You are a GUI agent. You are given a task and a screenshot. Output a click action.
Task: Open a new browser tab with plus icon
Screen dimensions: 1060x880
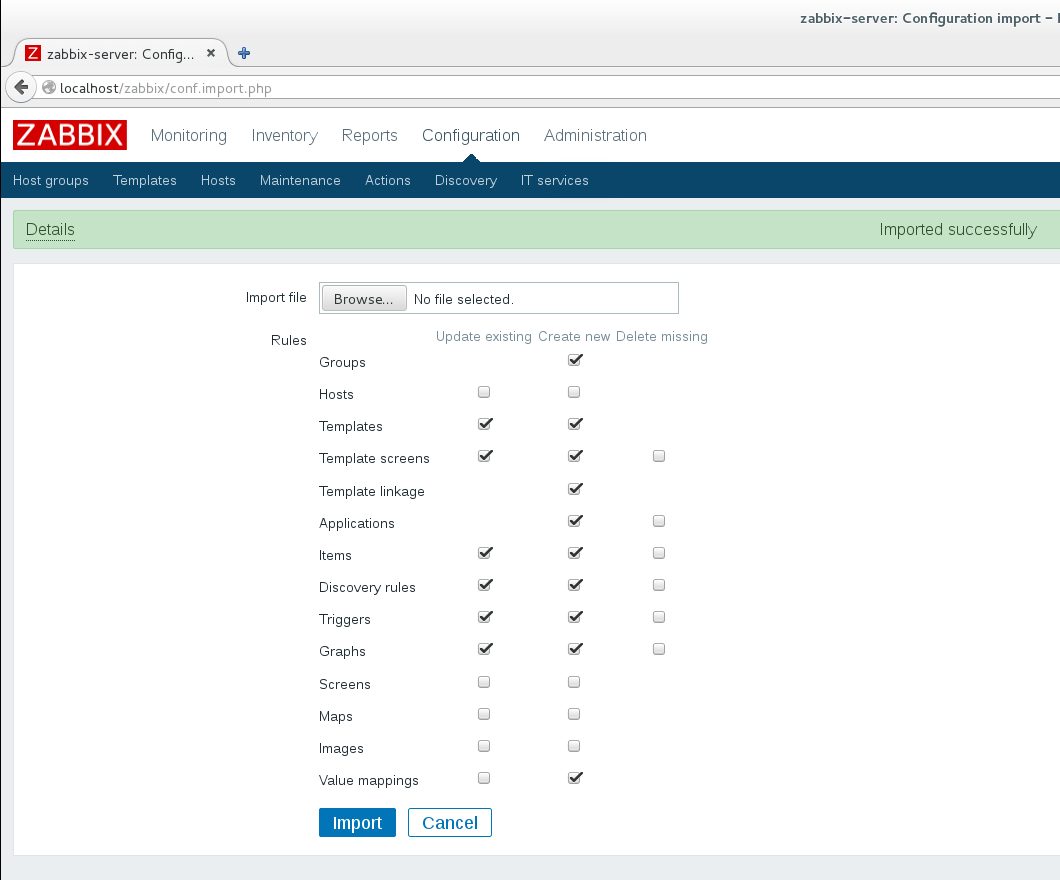(244, 53)
